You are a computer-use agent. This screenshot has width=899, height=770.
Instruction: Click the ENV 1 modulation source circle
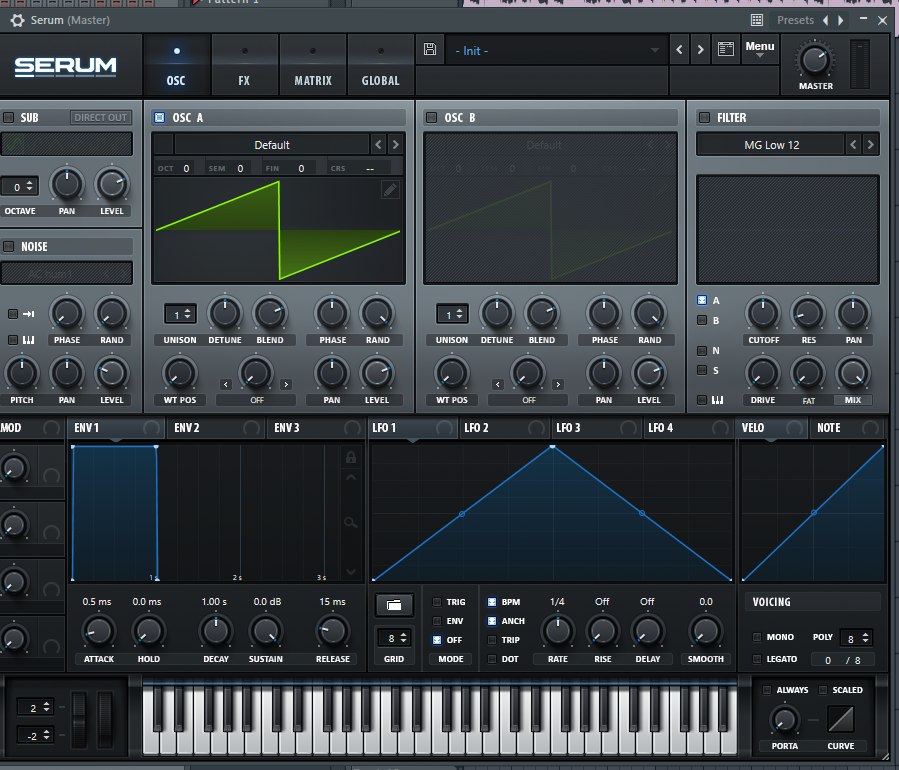click(152, 428)
